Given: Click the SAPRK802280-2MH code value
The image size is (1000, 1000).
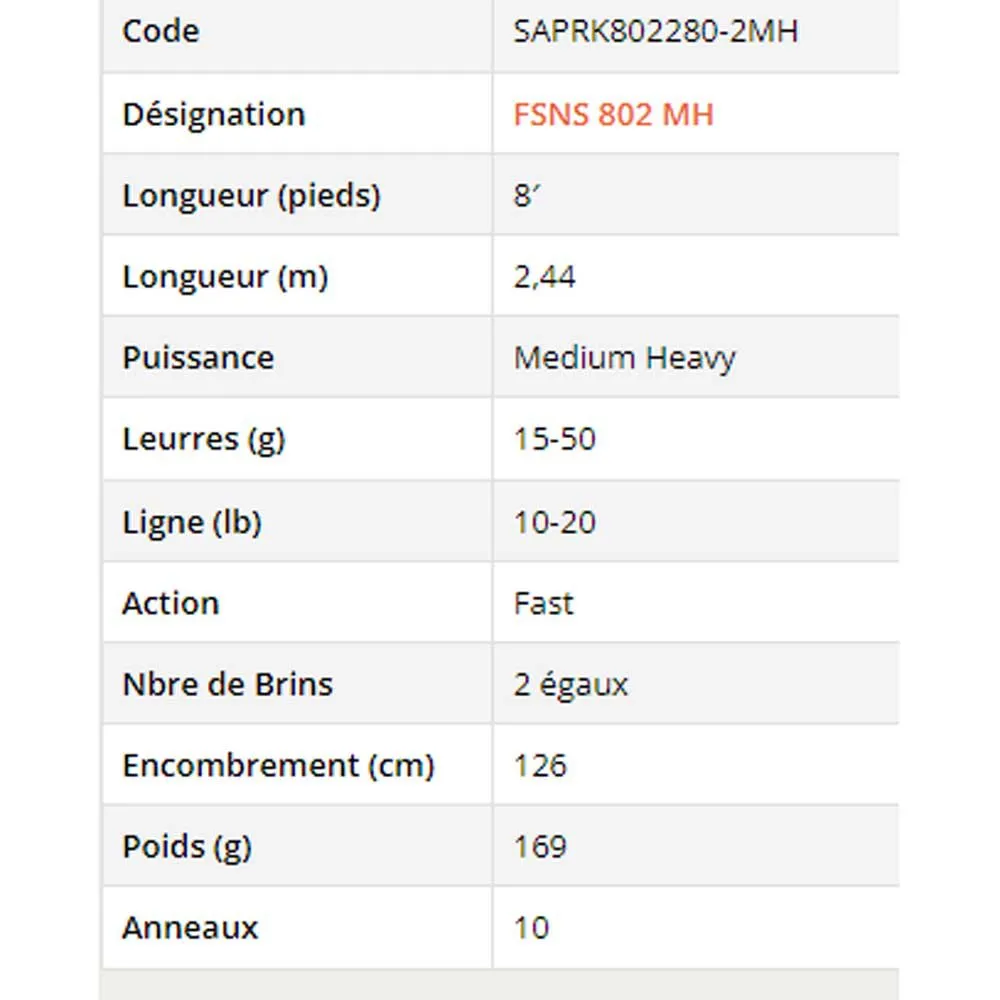Looking at the screenshot, I should (x=656, y=31).
